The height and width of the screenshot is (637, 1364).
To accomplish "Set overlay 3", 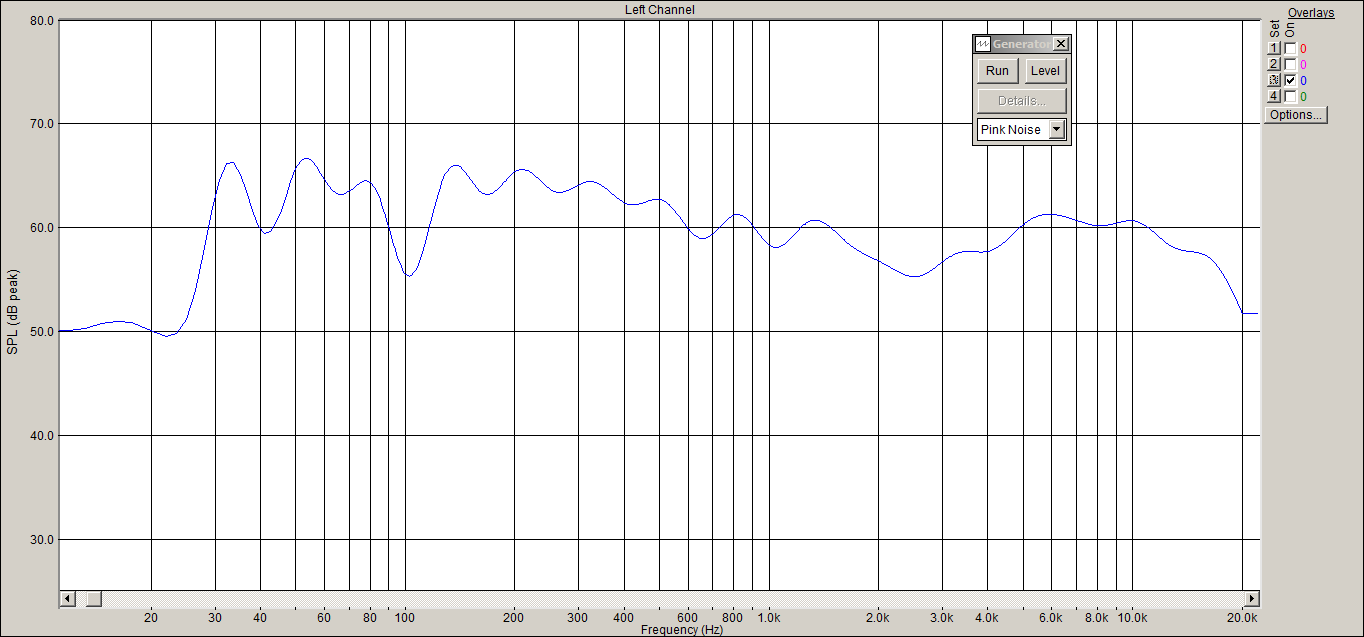I will pyautogui.click(x=1274, y=80).
